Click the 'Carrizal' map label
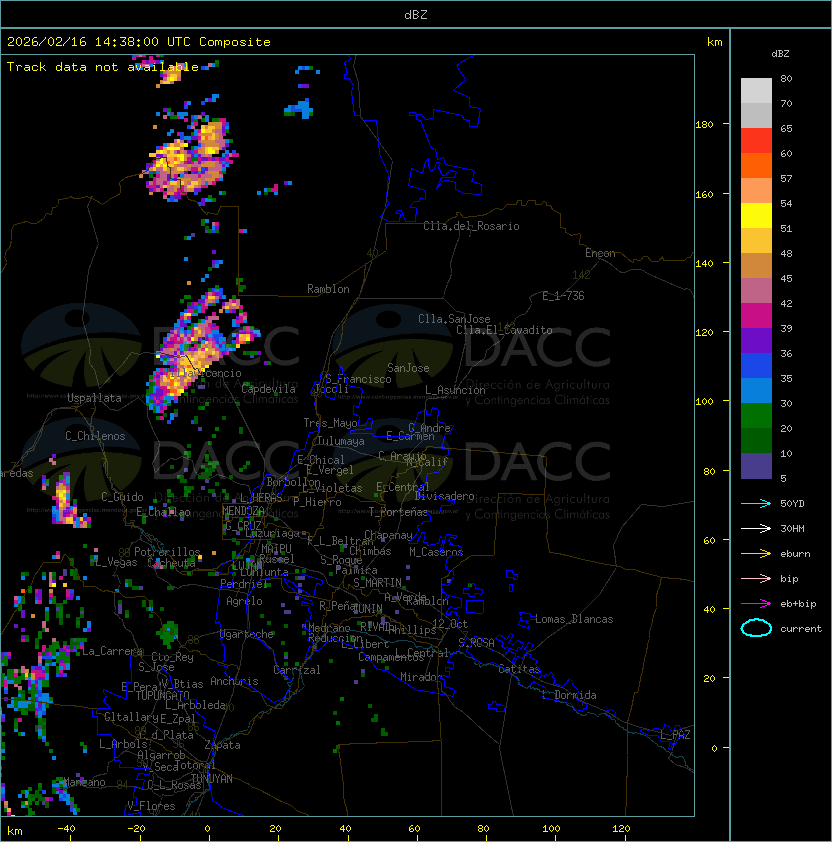 click(x=297, y=670)
